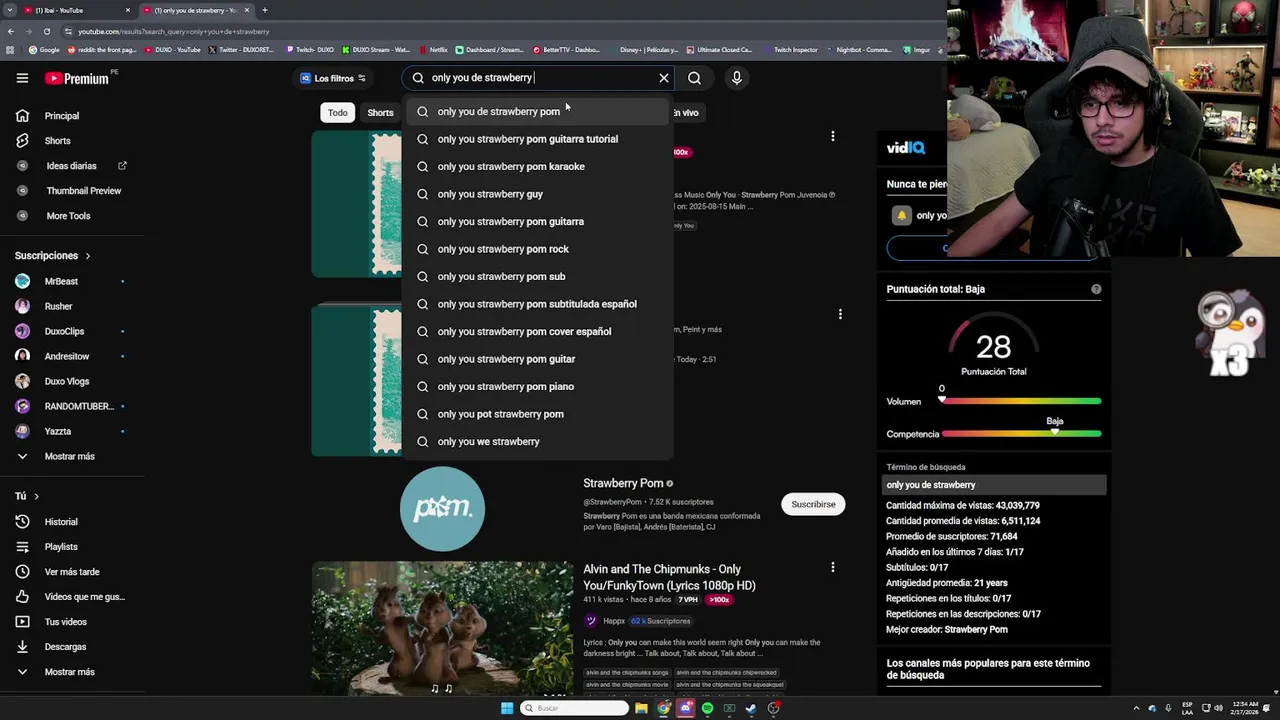Expand Mostrar más under subscriptions
Image resolution: width=1280 pixels, height=720 pixels.
(x=68, y=457)
